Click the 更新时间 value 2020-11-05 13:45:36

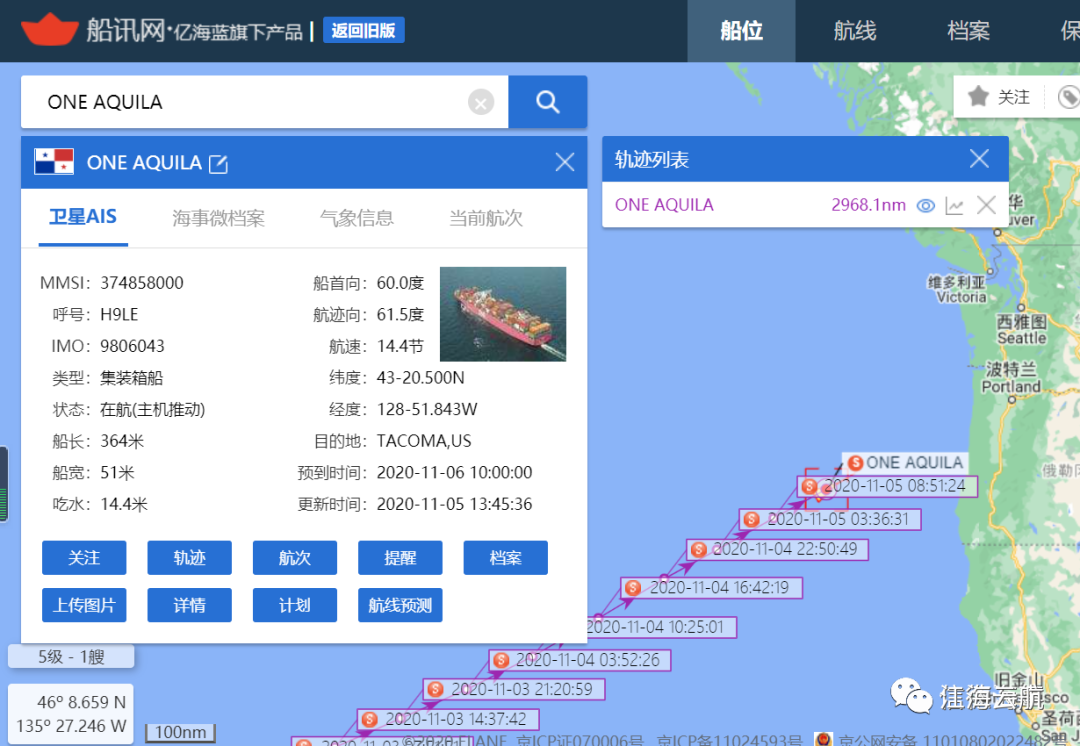click(455, 504)
